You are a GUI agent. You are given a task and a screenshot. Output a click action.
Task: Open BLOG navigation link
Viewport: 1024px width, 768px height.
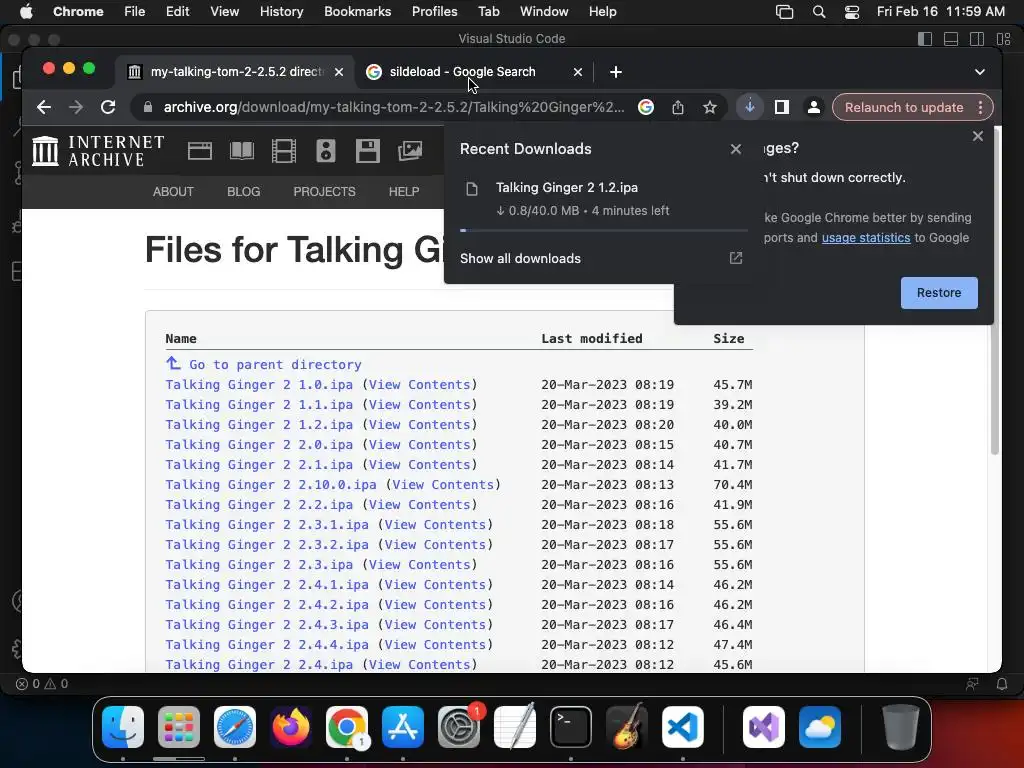[x=244, y=191]
